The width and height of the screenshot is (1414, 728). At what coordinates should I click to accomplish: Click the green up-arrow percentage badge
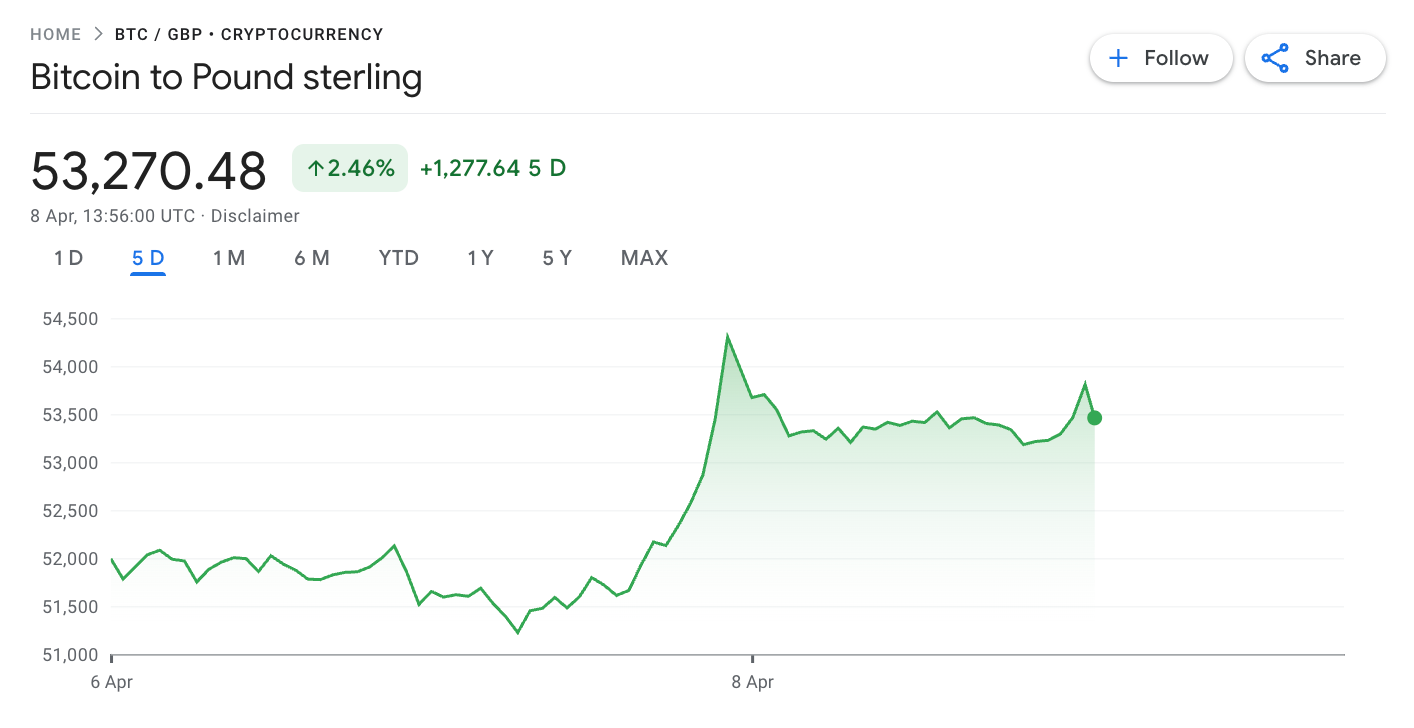[x=350, y=168]
